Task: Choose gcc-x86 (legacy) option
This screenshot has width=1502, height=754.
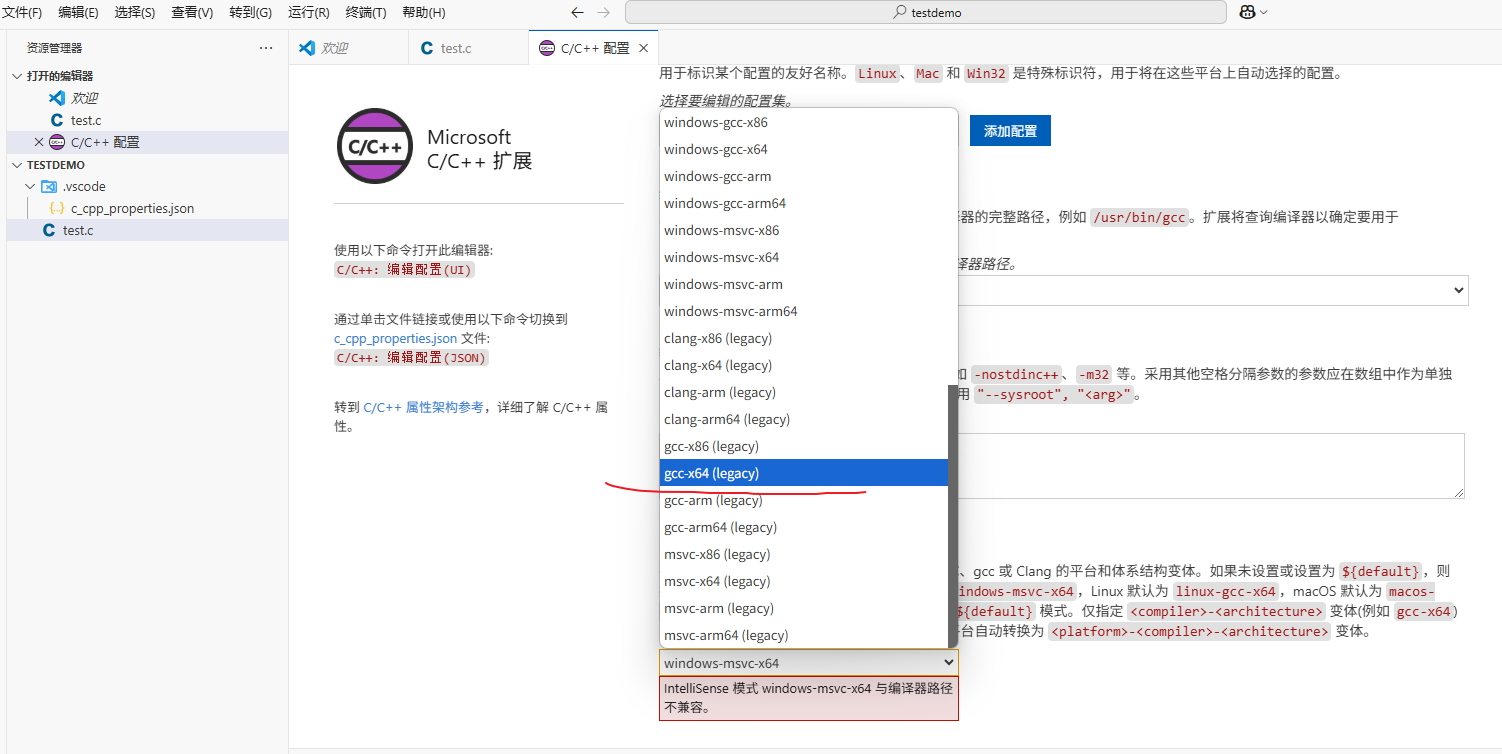Action: tap(804, 446)
